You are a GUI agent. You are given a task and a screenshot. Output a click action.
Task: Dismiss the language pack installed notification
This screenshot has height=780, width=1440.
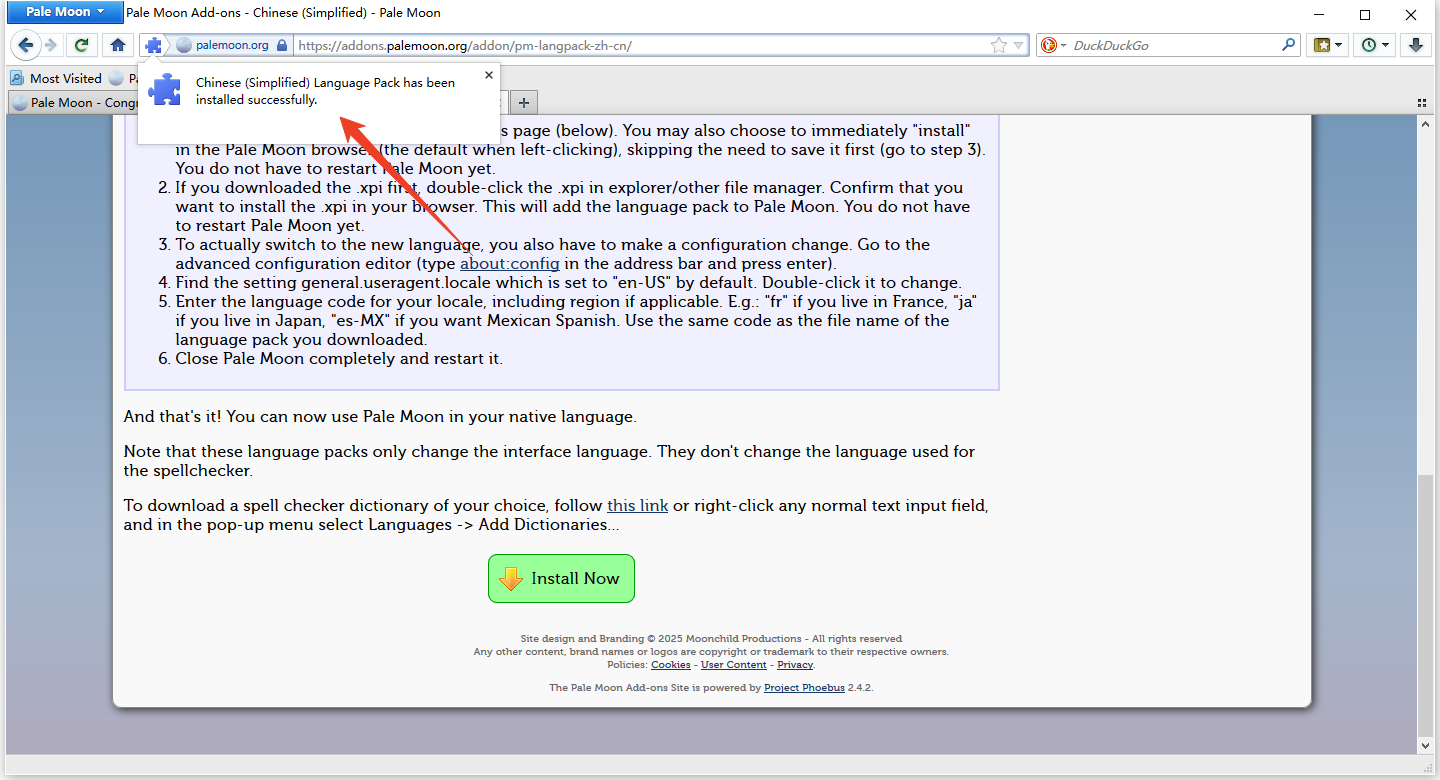488,75
